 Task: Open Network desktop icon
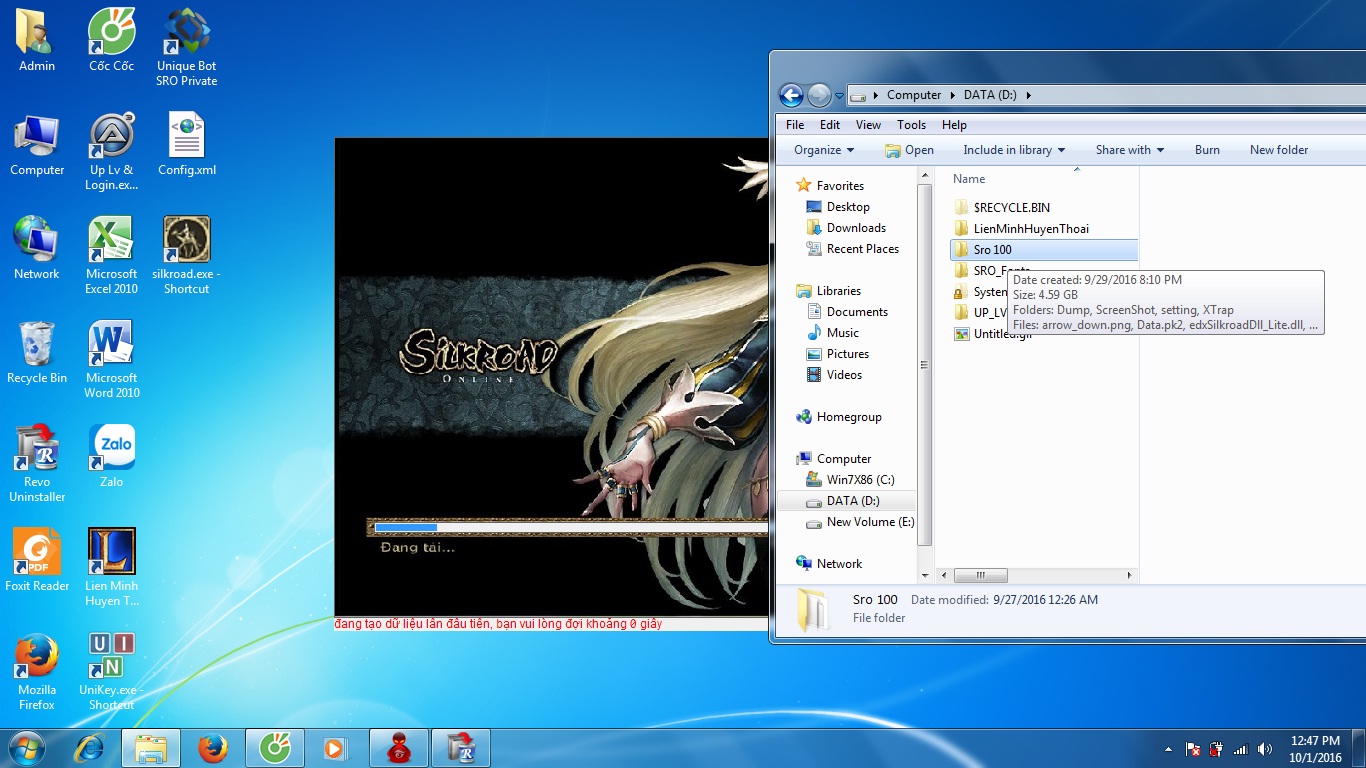point(37,249)
